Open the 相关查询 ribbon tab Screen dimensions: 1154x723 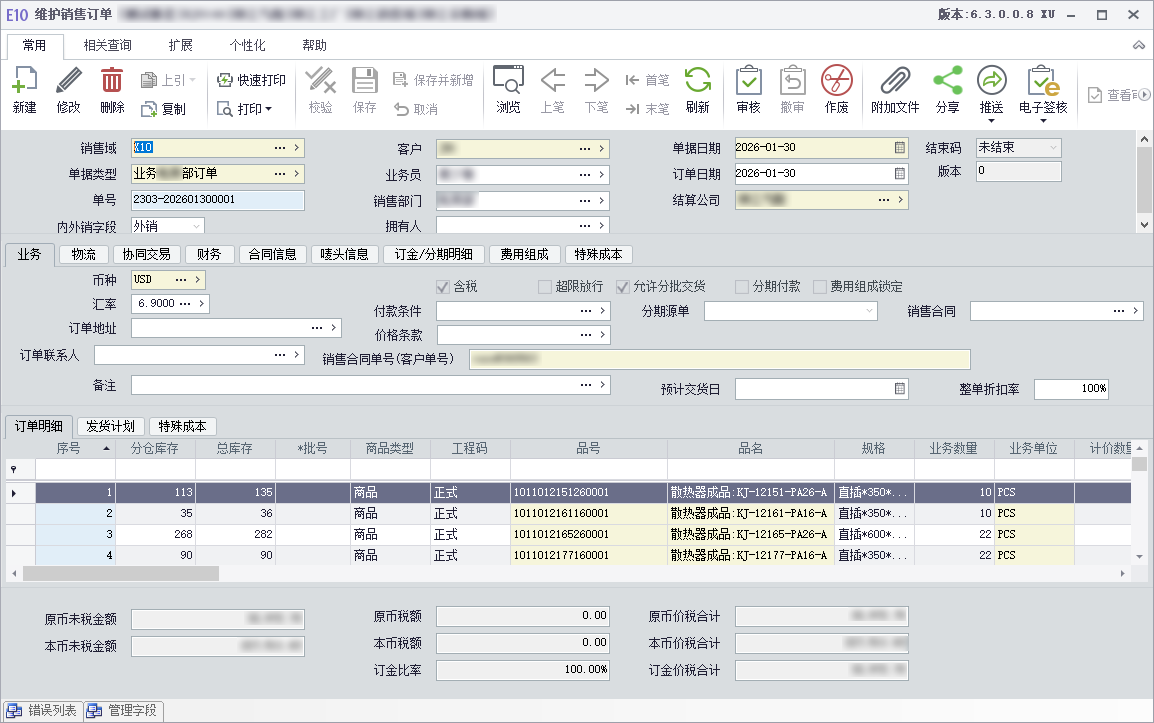[108, 46]
